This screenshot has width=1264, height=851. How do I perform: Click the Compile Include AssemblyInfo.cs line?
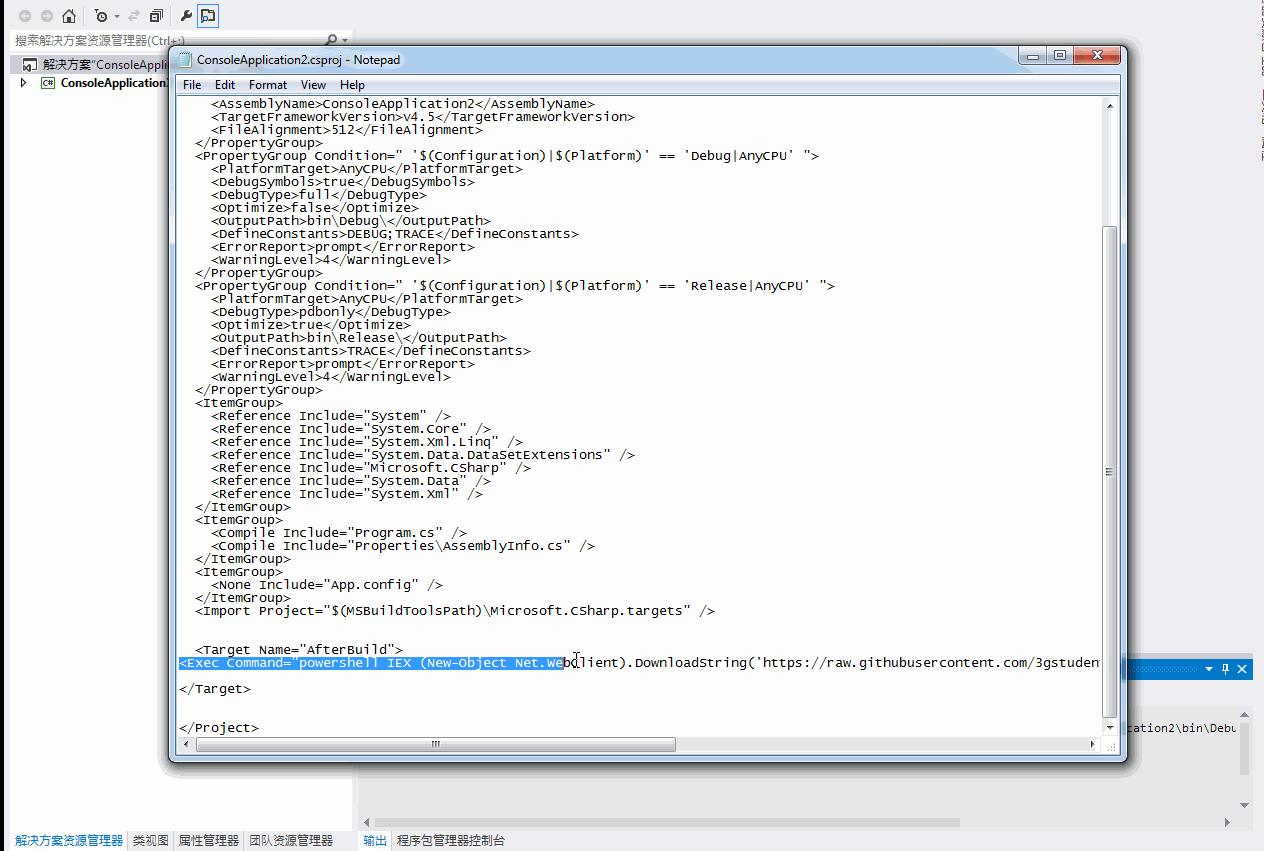(403, 545)
